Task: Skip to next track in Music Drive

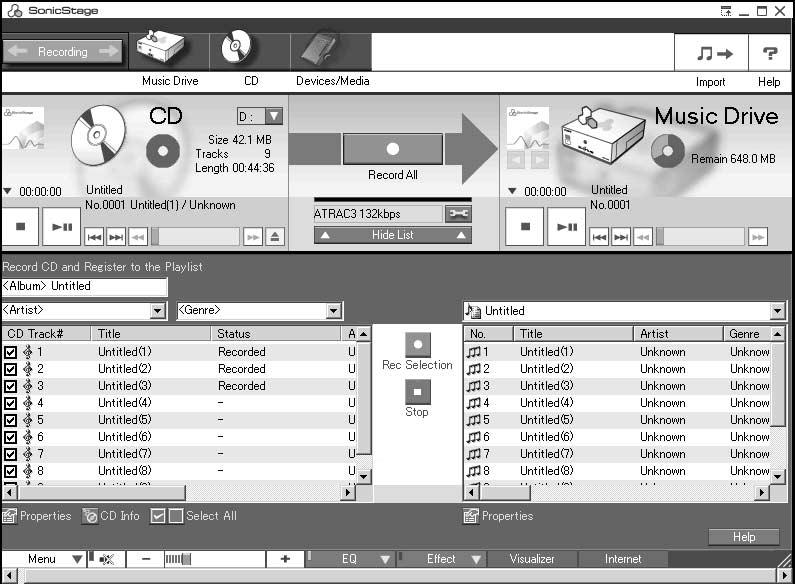Action: 621,237
